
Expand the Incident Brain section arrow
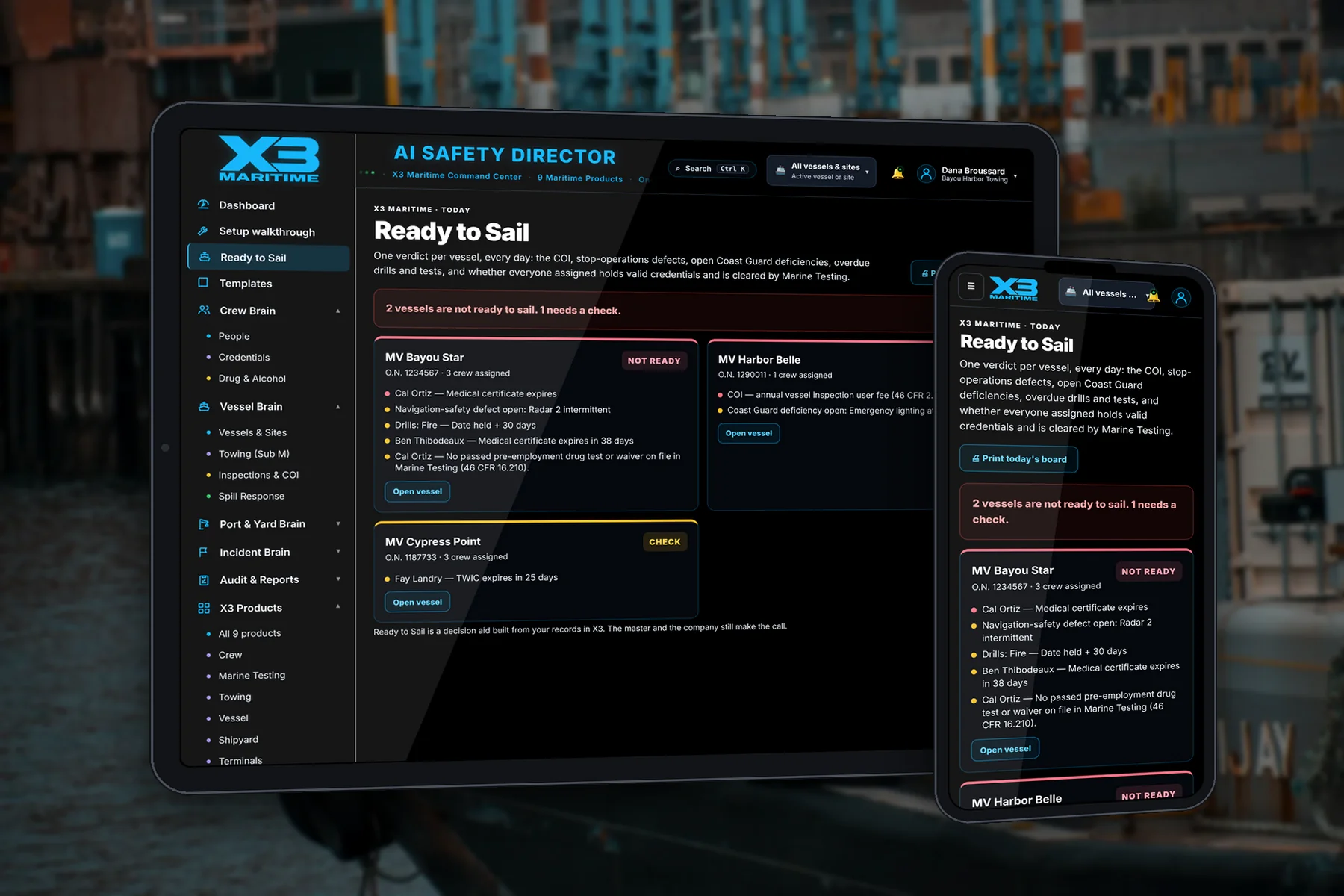tap(338, 551)
